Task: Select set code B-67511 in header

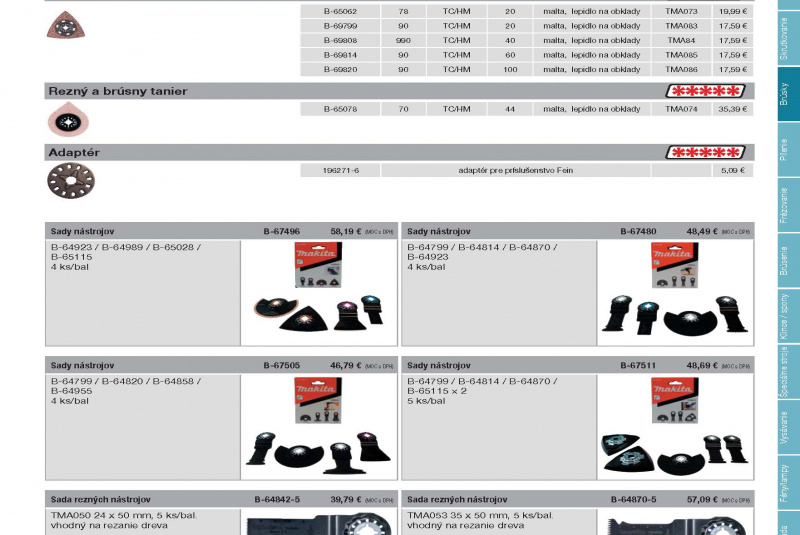Action: pos(638,366)
